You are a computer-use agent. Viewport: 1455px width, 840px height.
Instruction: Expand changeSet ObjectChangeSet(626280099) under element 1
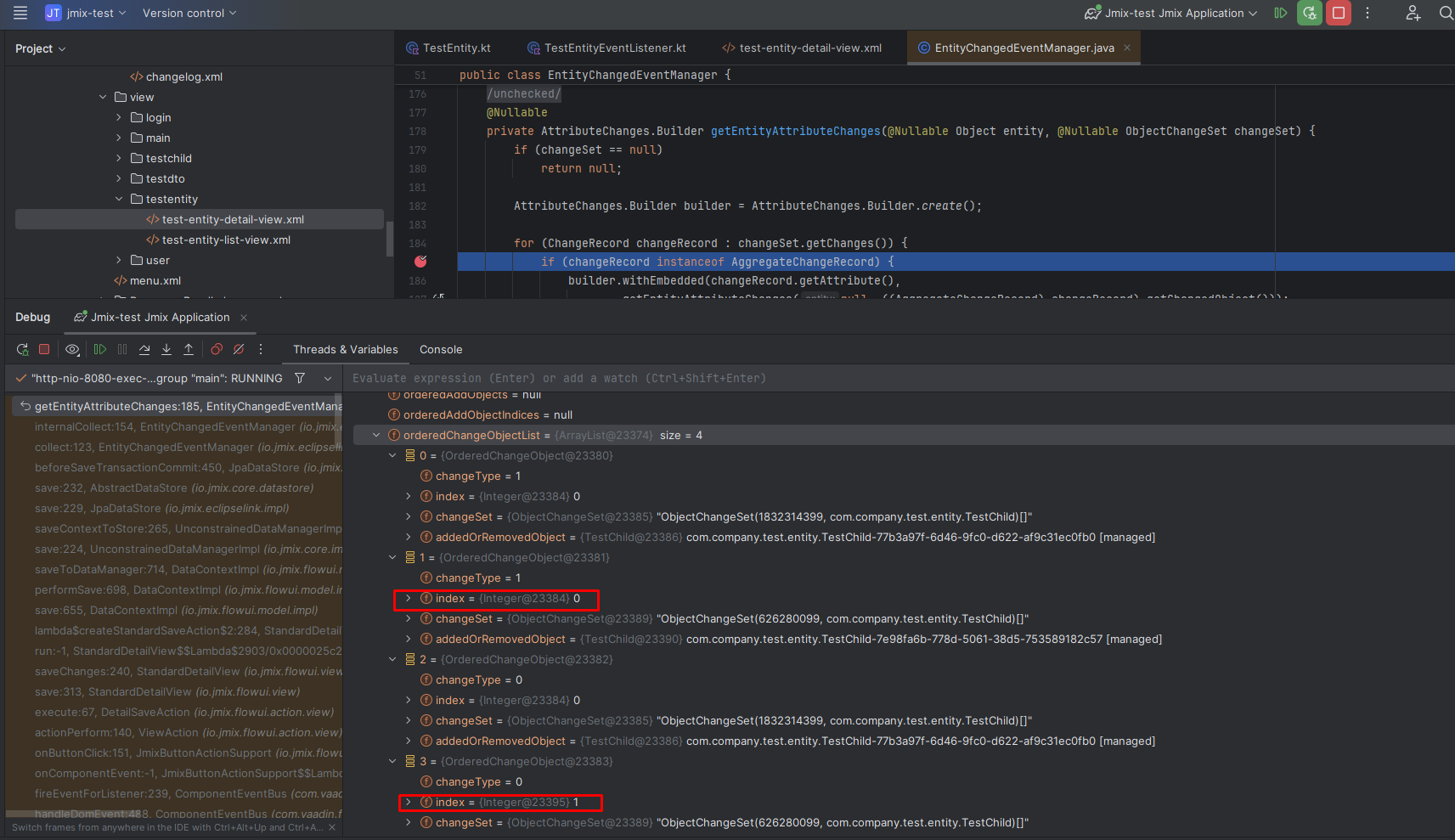[409, 618]
